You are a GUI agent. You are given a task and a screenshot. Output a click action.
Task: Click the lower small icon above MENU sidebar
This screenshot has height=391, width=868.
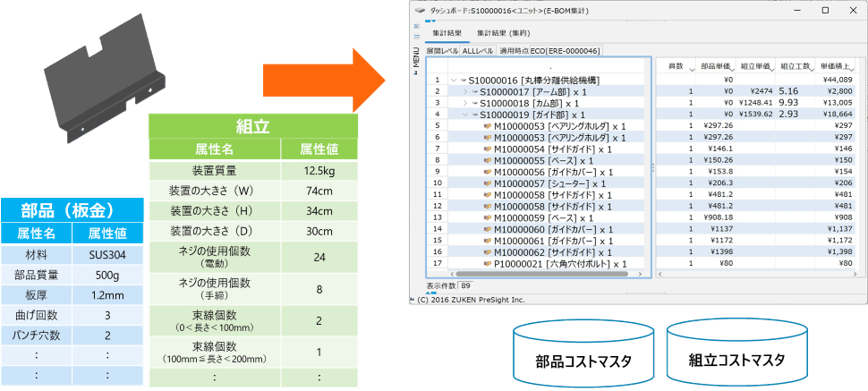[417, 36]
